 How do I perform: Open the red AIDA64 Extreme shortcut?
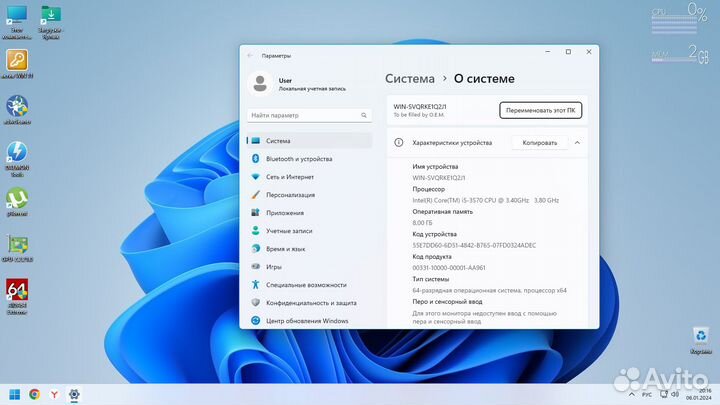tap(17, 296)
